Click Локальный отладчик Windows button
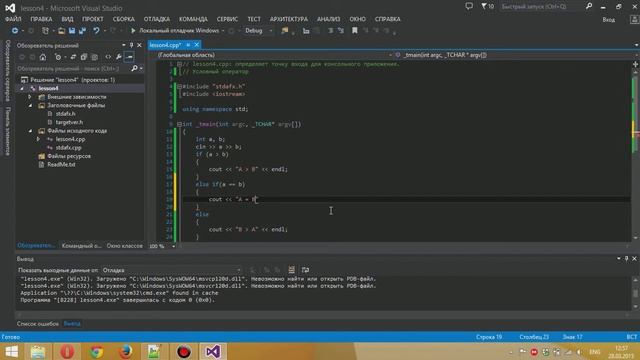The image size is (640, 360). click(177, 31)
